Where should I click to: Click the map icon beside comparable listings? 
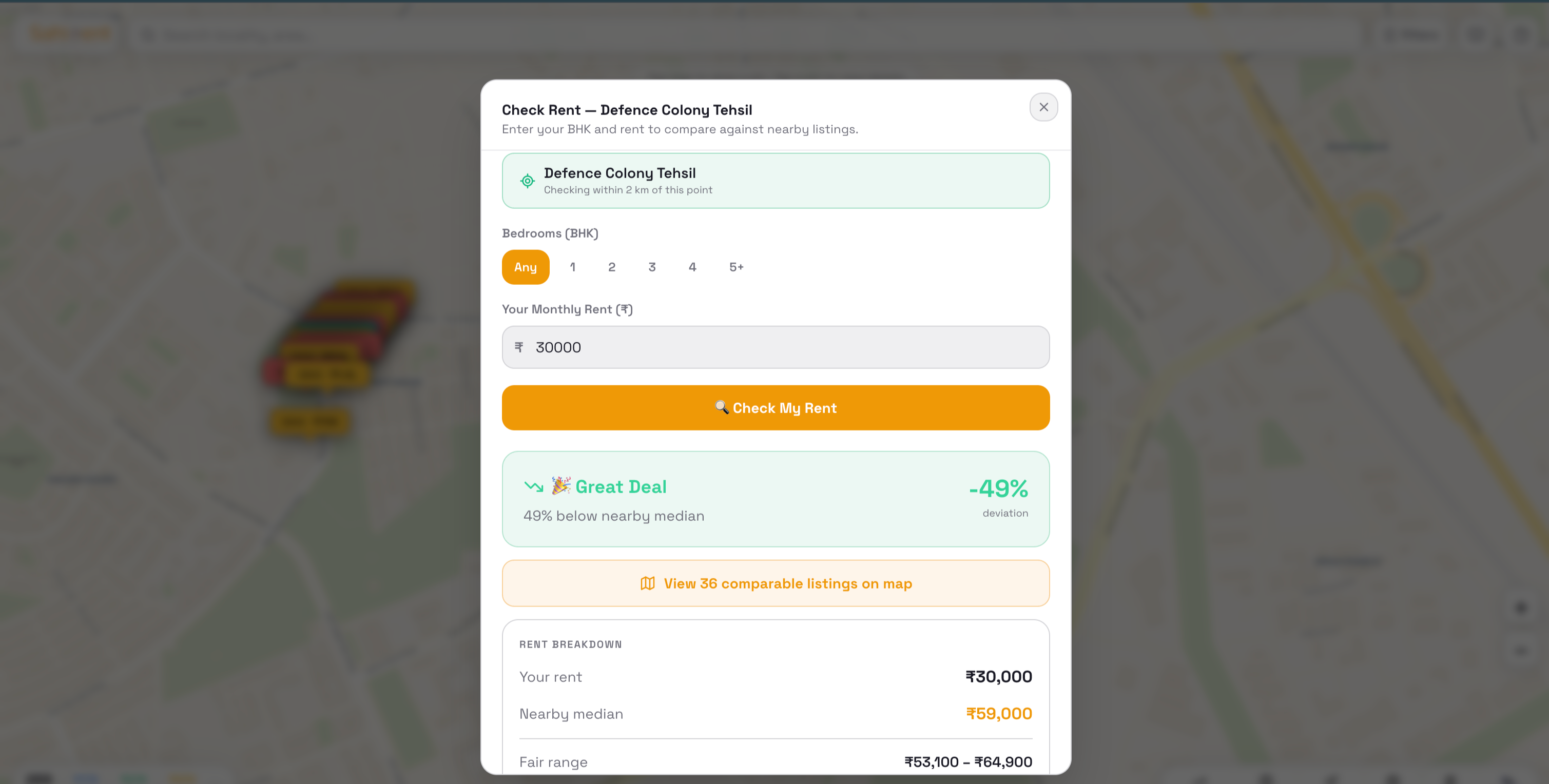[x=648, y=583]
